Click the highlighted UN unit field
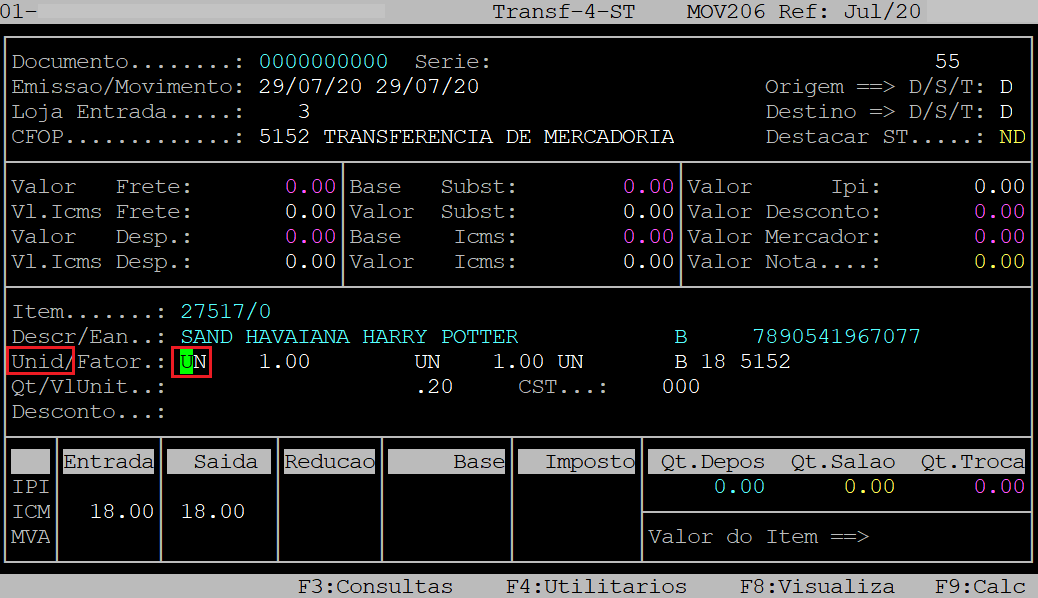 [x=193, y=362]
